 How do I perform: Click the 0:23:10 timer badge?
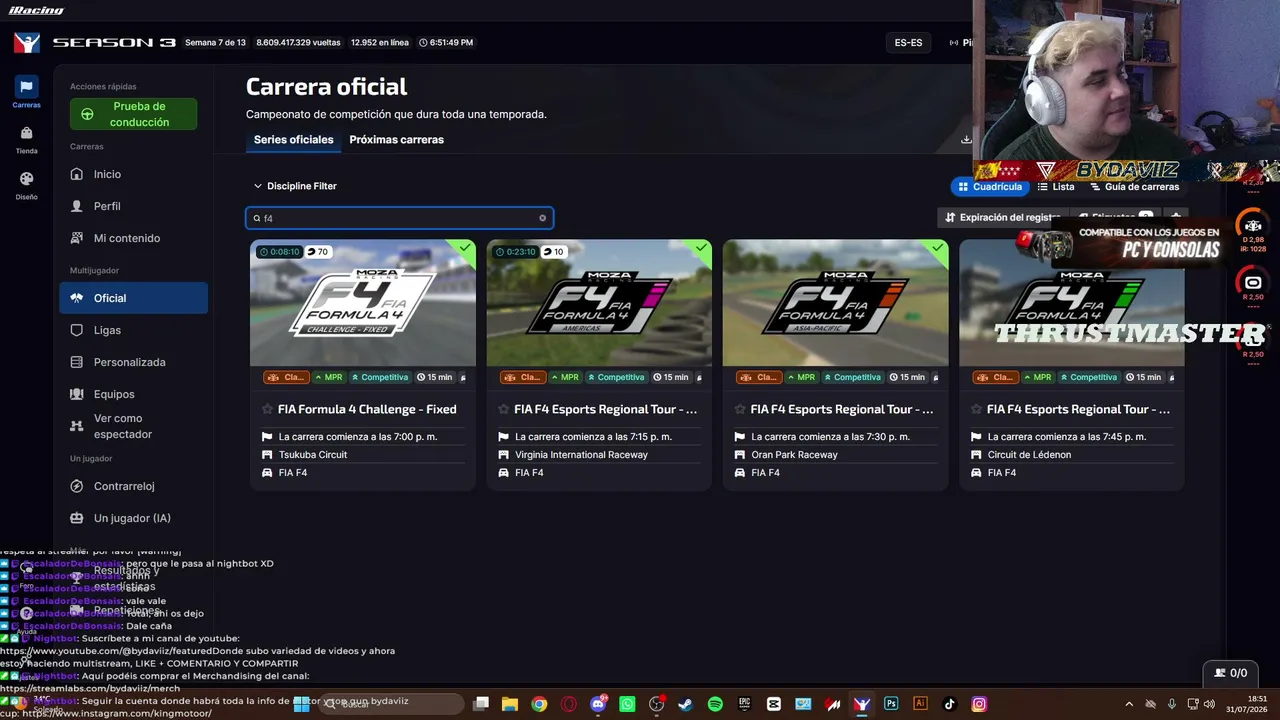pos(515,252)
